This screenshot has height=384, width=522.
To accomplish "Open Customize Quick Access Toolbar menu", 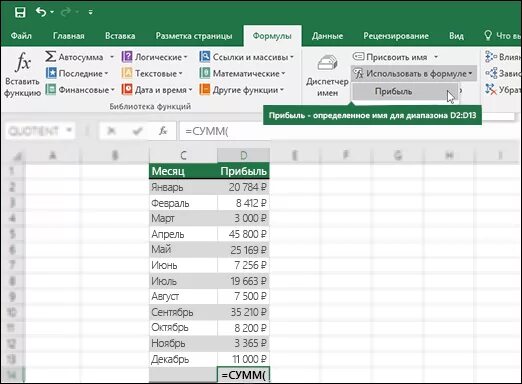I will coord(90,12).
